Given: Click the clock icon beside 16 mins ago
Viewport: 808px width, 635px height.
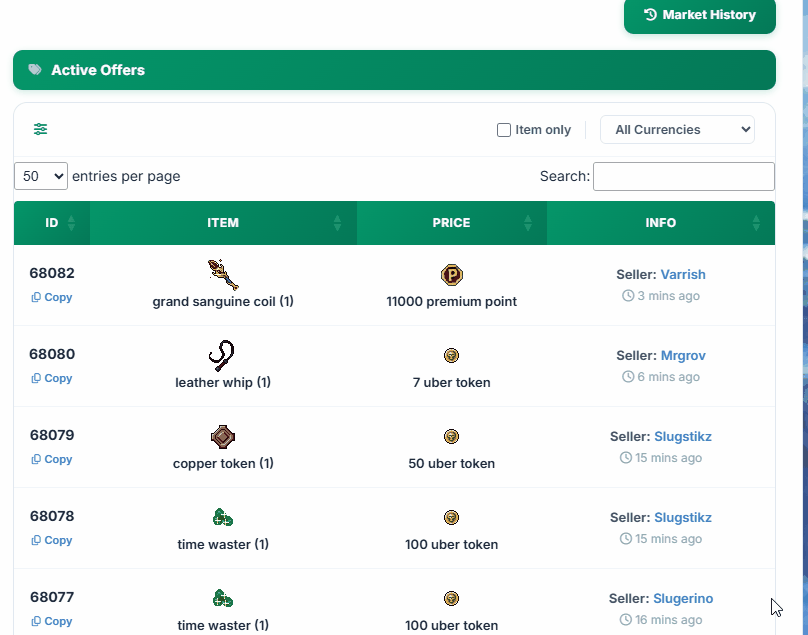Looking at the screenshot, I should [x=626, y=620].
